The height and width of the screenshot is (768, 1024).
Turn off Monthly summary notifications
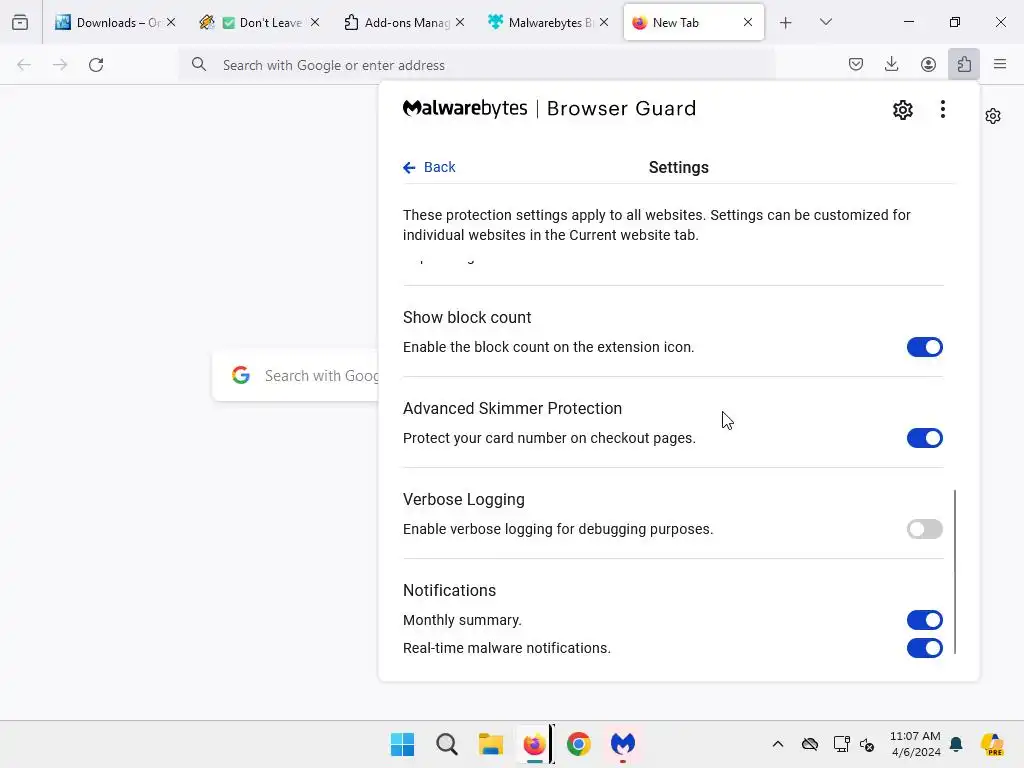coord(924,620)
